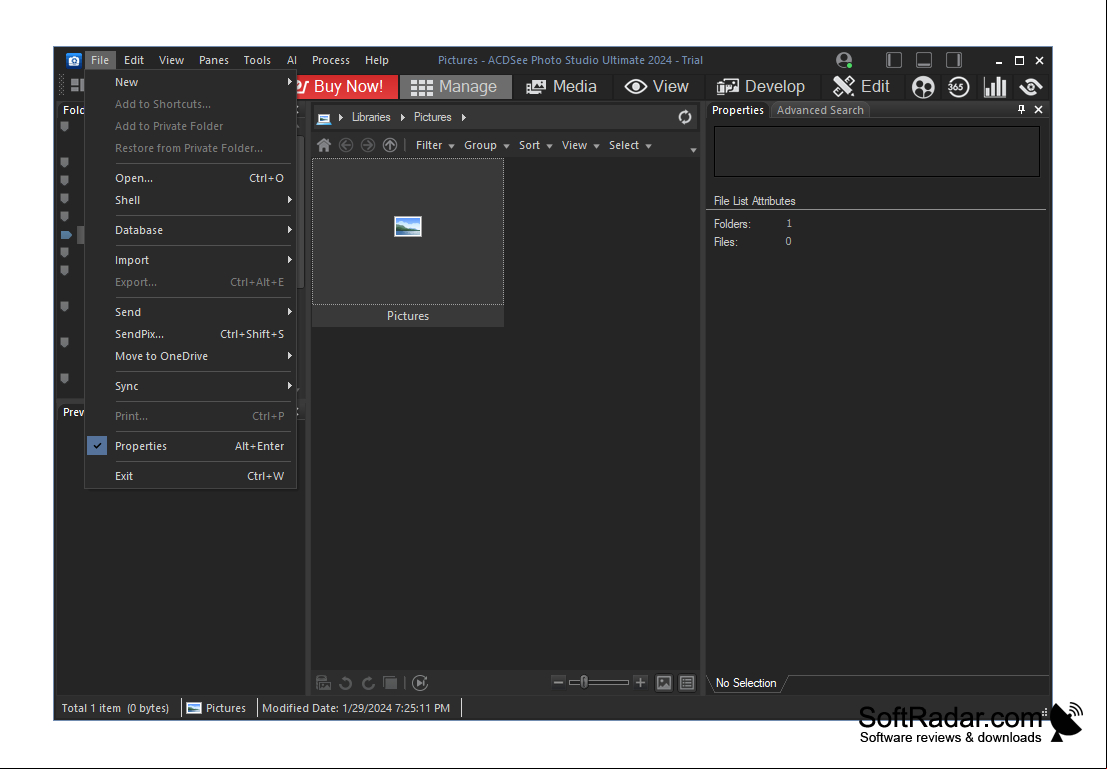1107x769 pixels.
Task: Adjust the thumbnail zoom slider
Action: (599, 682)
